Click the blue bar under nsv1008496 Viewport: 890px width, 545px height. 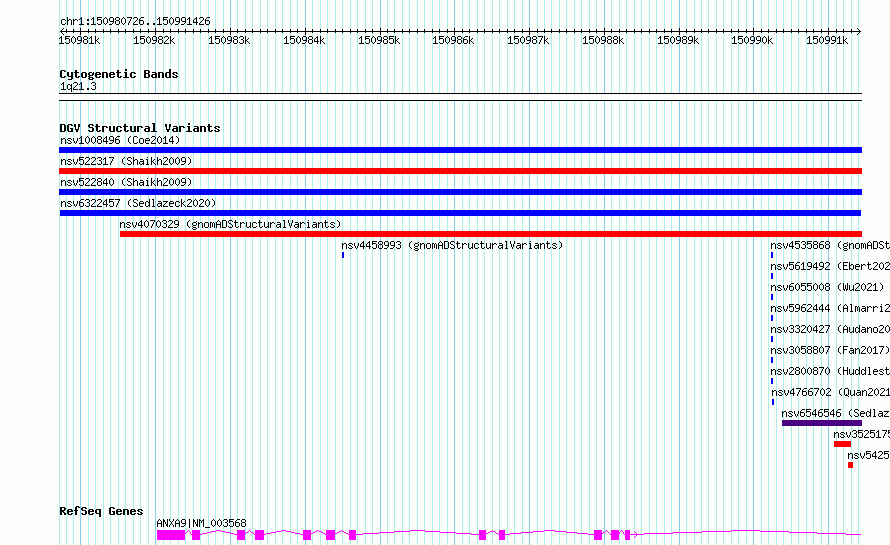pyautogui.click(x=460, y=150)
